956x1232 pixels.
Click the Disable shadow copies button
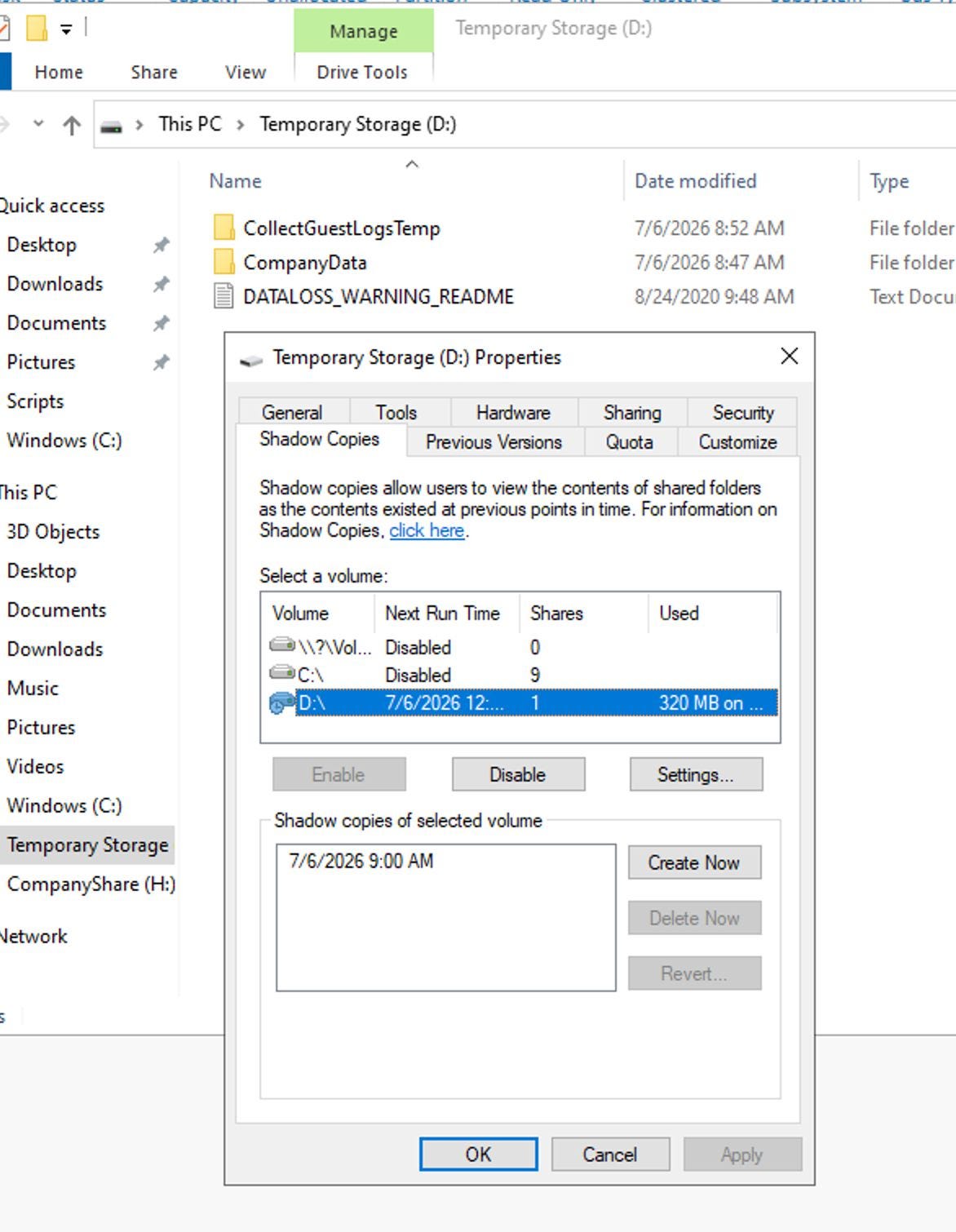click(518, 774)
